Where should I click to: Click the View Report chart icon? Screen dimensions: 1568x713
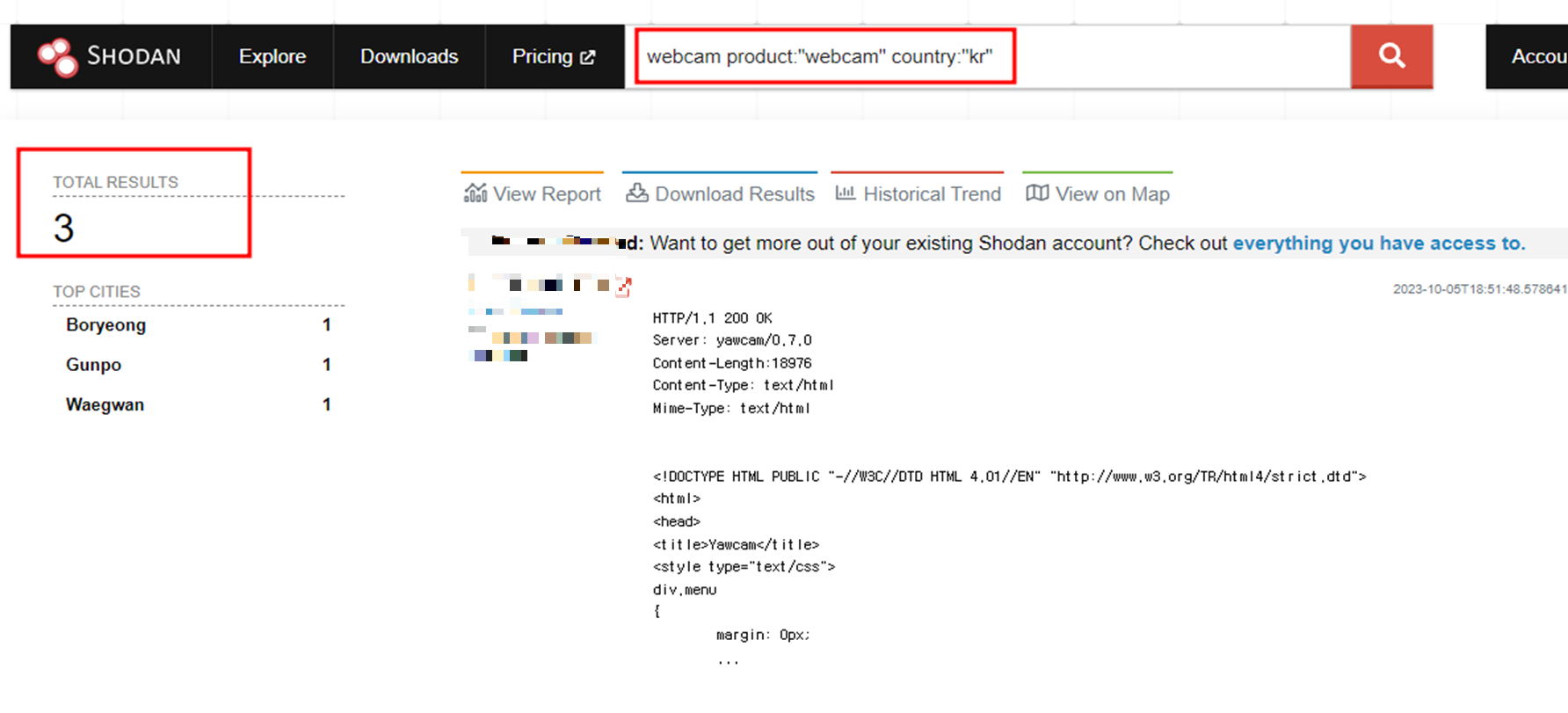click(x=475, y=193)
